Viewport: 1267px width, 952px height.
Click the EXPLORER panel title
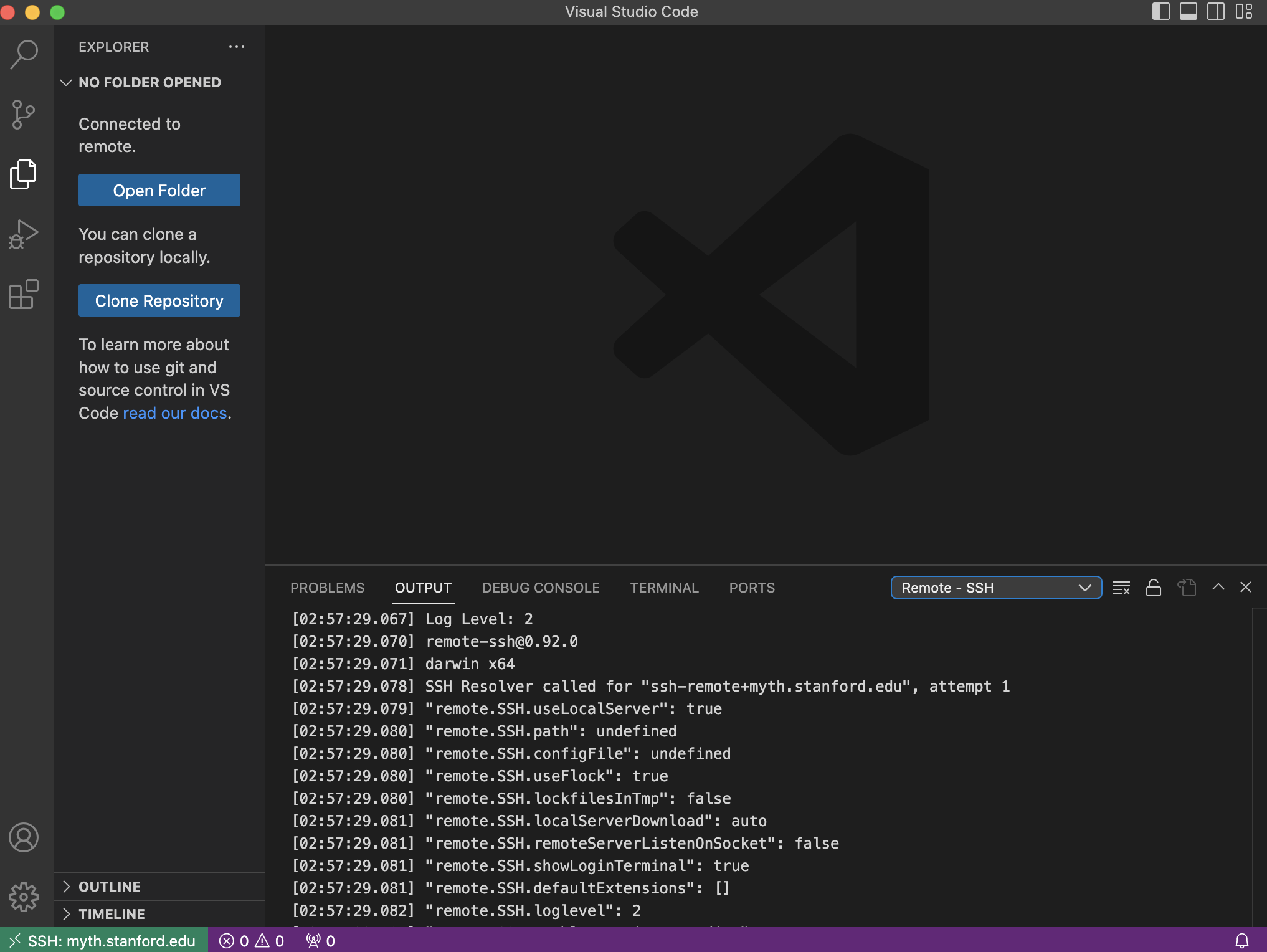[113, 47]
